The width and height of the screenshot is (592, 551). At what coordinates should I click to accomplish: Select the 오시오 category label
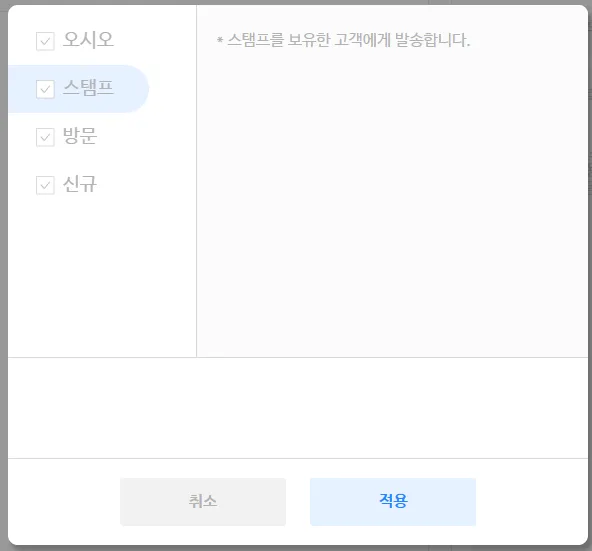pos(88,40)
